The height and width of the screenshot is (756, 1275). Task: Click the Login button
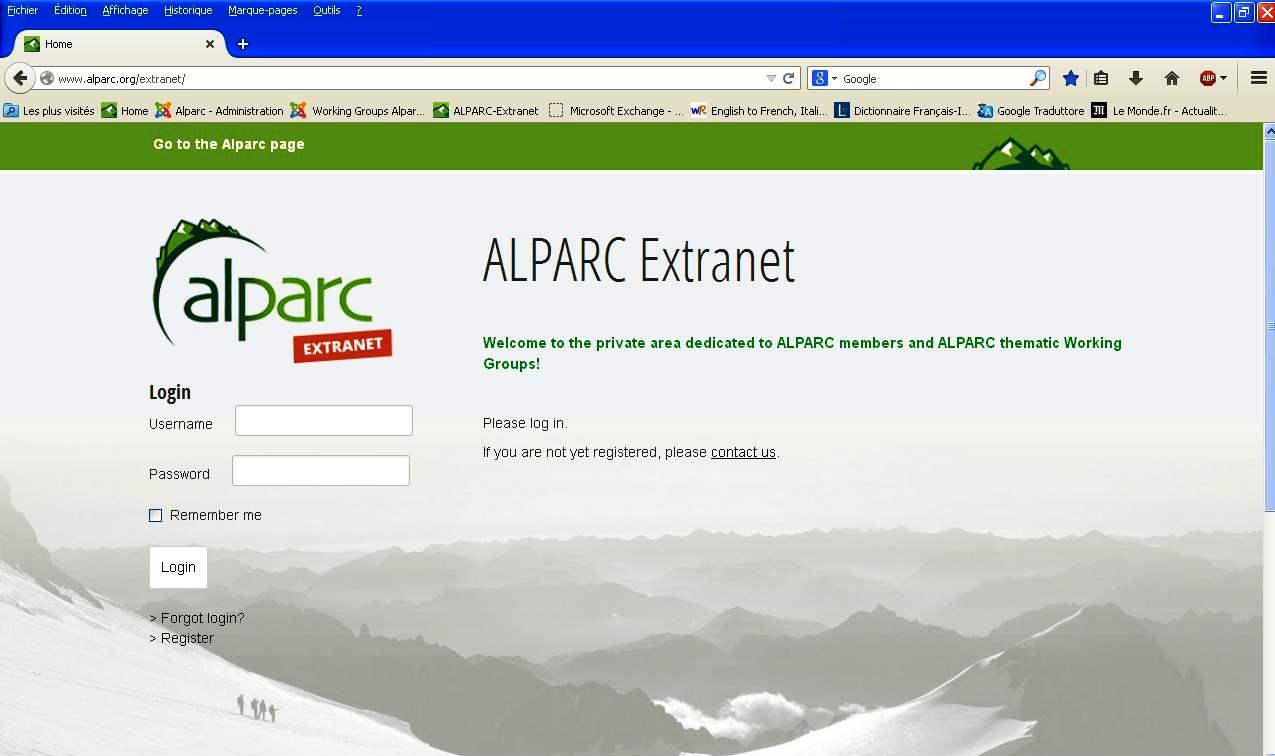click(178, 567)
